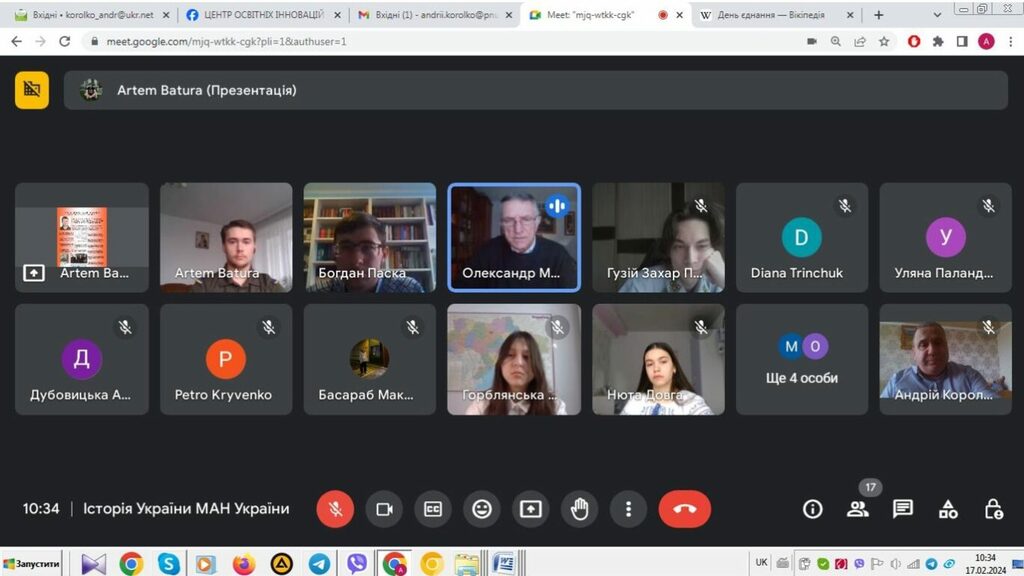Image resolution: width=1024 pixels, height=576 pixels.
Task: Open meeting details info icon
Action: (813, 509)
